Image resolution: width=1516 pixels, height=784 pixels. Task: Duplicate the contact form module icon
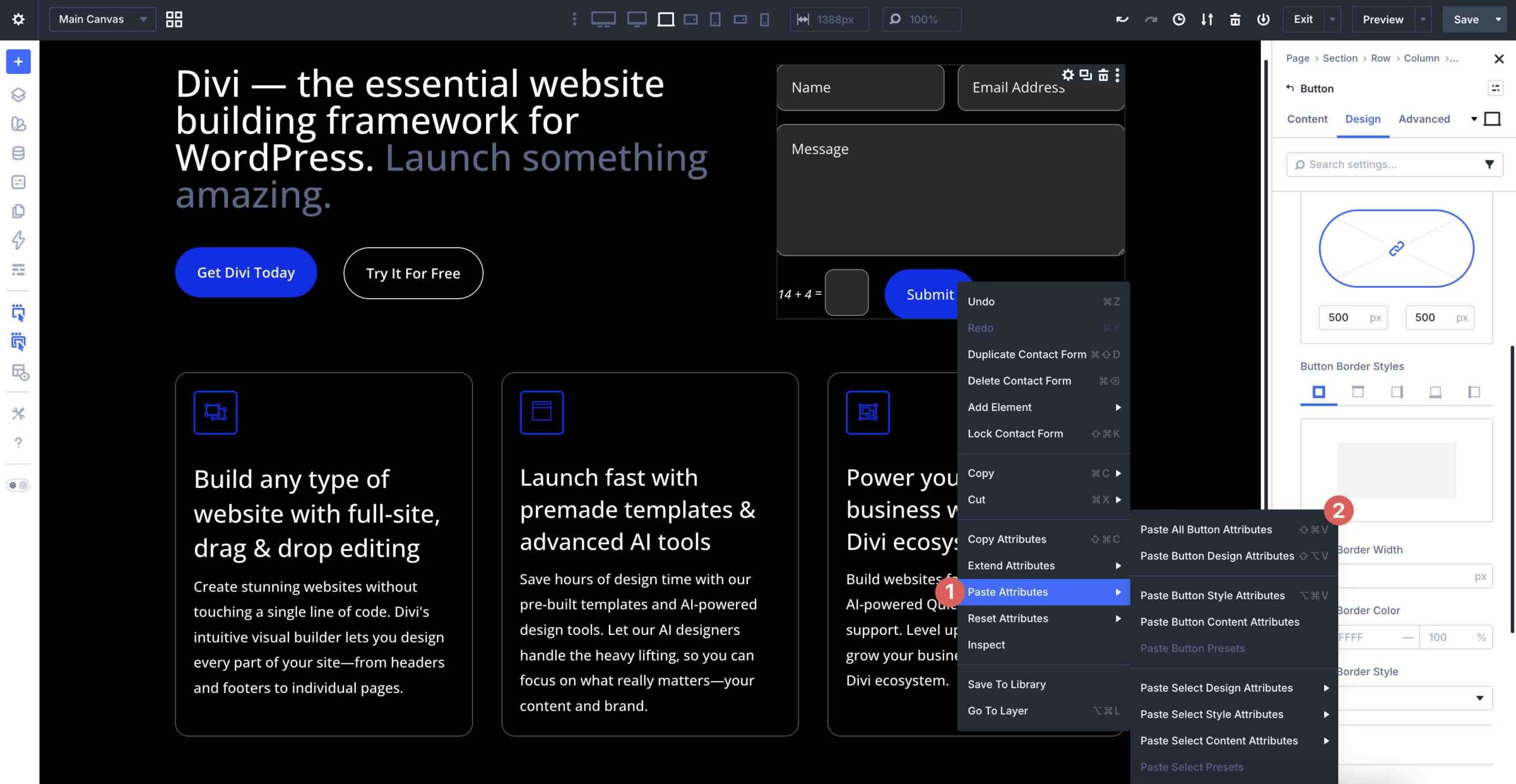(x=1085, y=75)
